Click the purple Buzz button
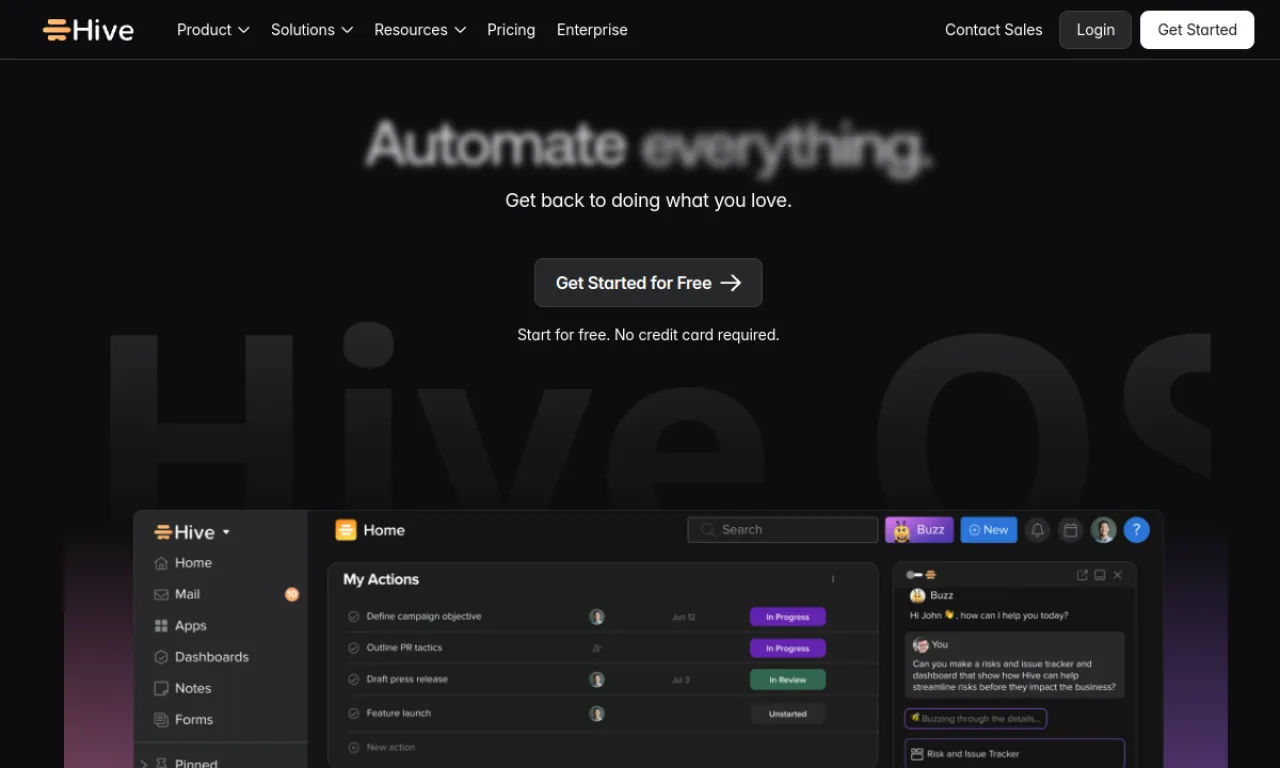 (919, 530)
